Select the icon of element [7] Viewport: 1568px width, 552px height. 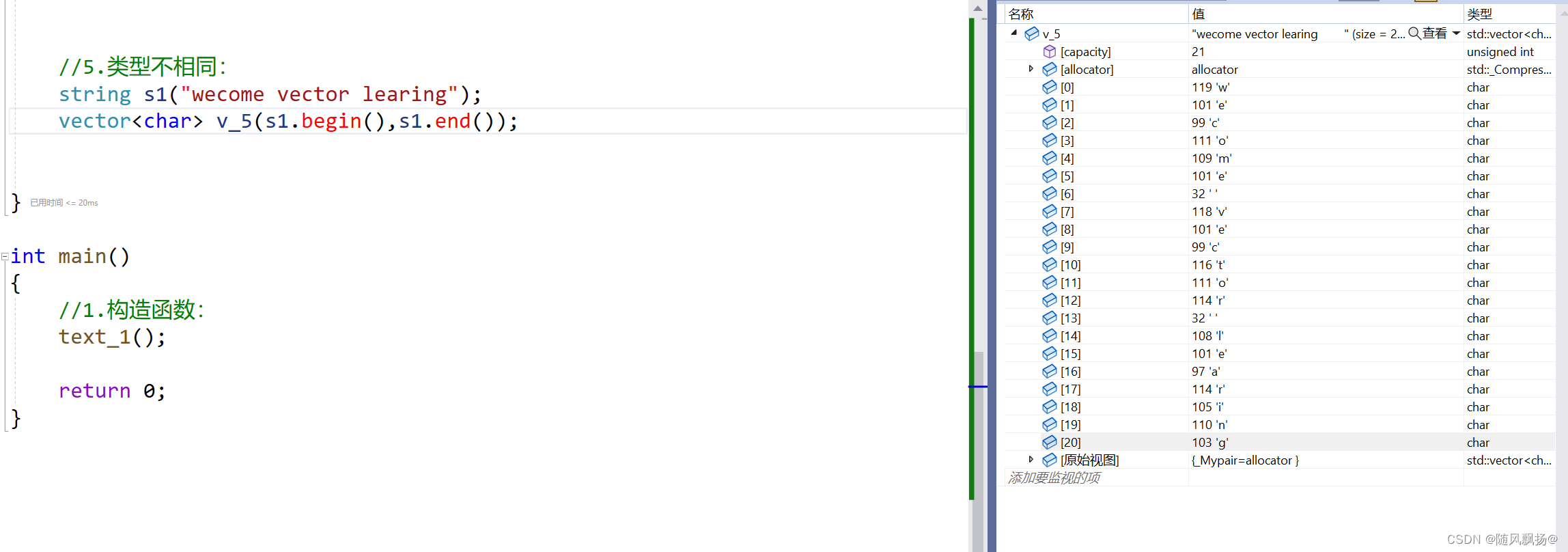[1050, 211]
